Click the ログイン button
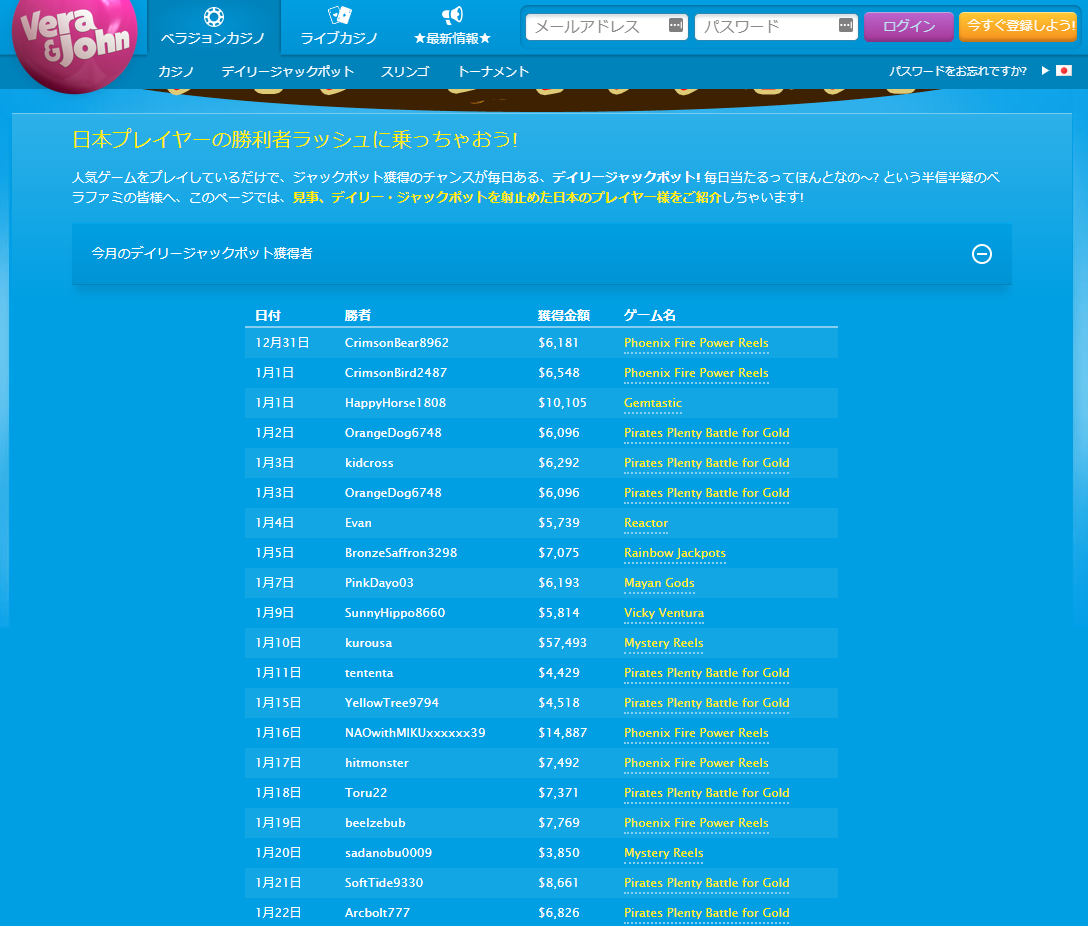The height and width of the screenshot is (926, 1088). pyautogui.click(x=909, y=26)
